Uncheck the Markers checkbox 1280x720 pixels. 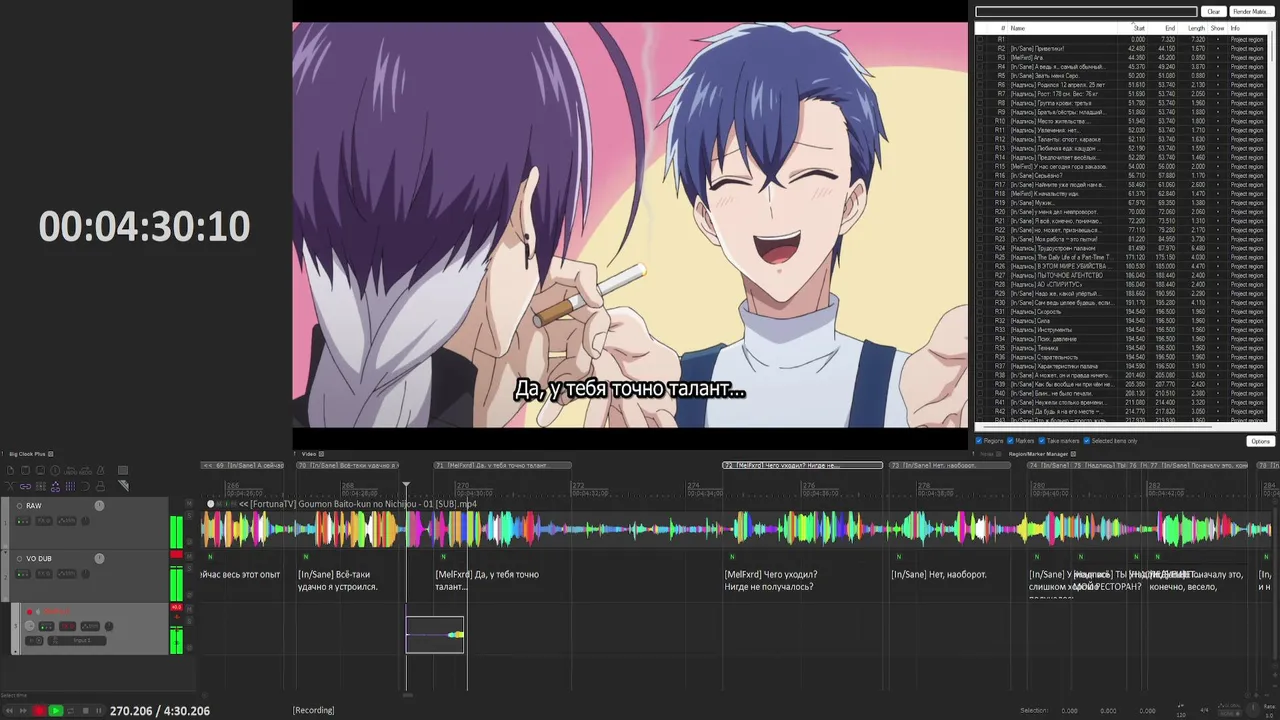1011,441
